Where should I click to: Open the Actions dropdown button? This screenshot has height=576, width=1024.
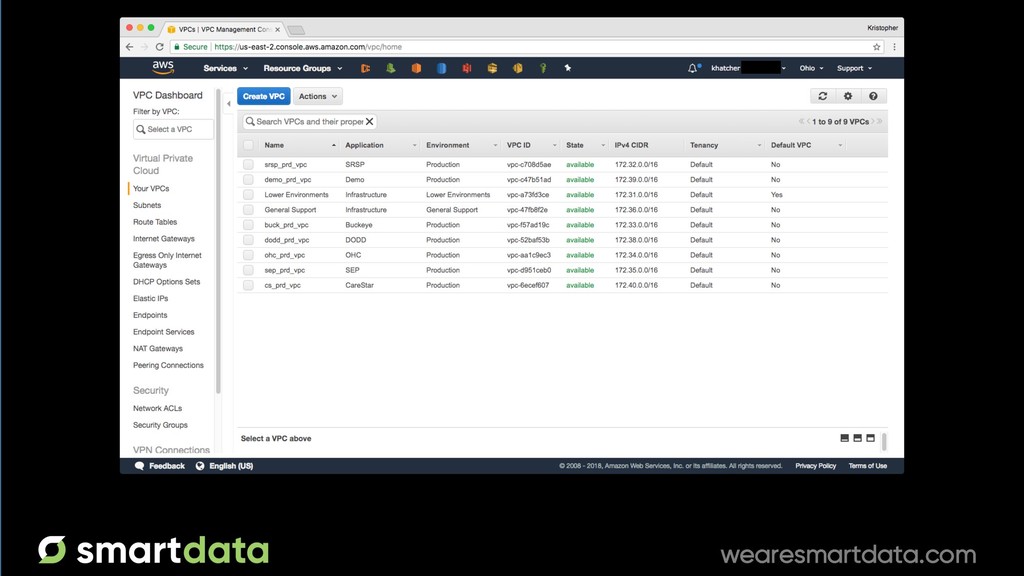317,96
